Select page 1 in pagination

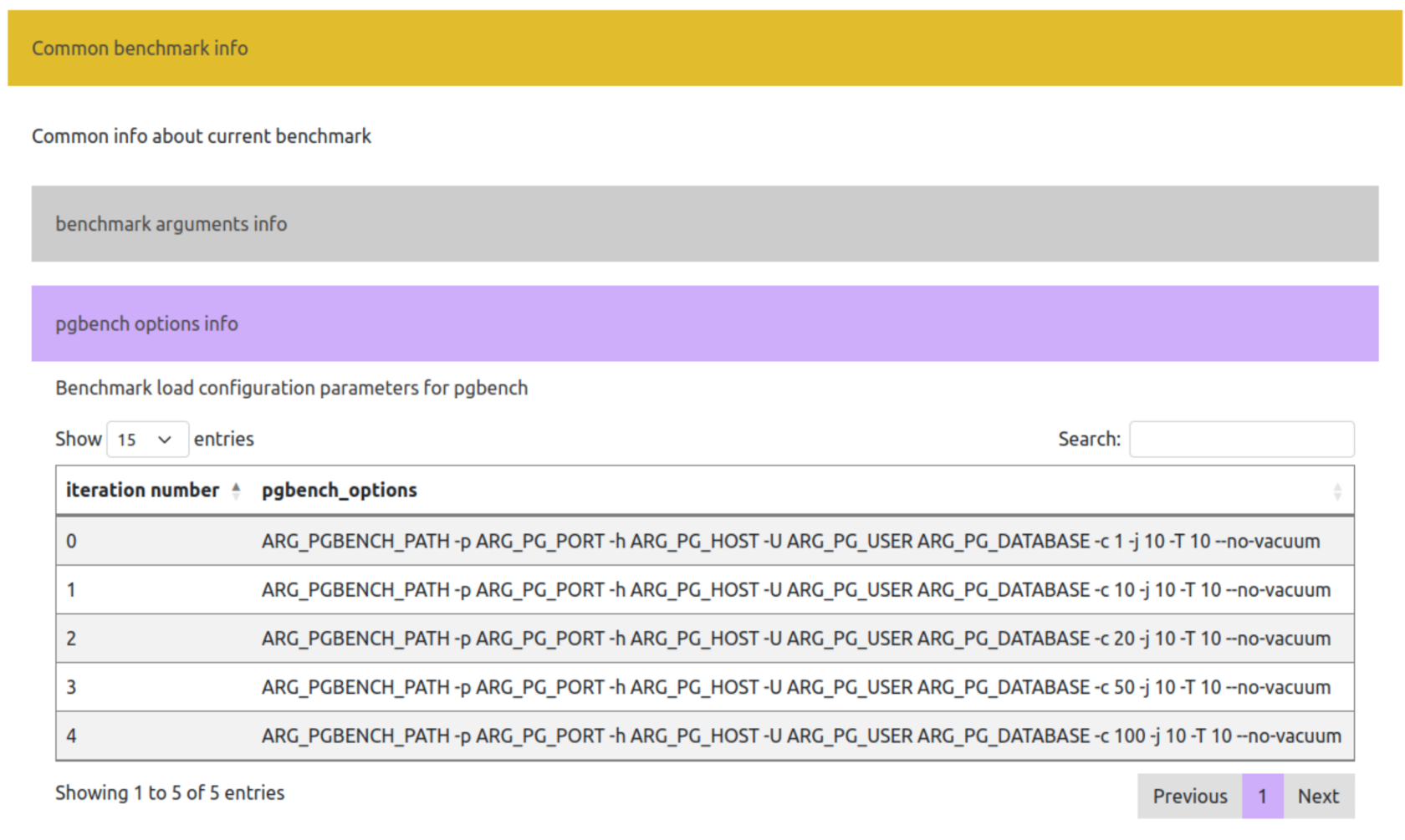(1262, 797)
